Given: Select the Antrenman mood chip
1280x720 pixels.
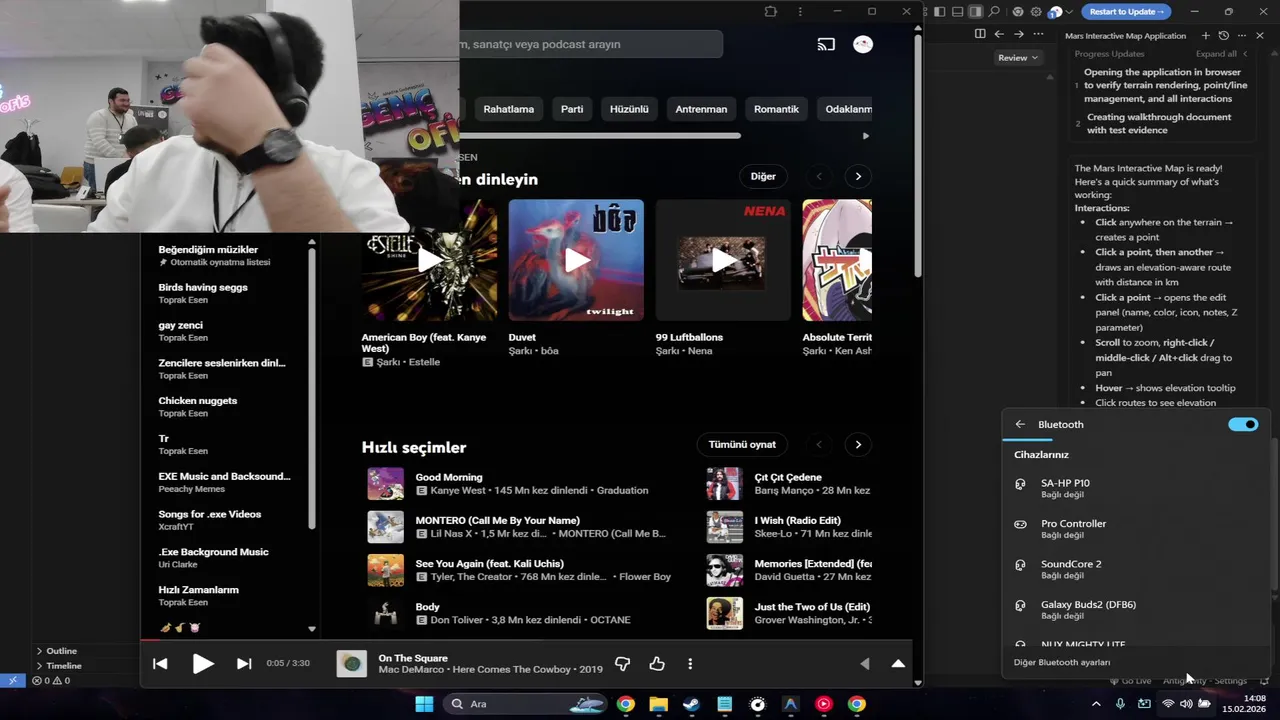Looking at the screenshot, I should (x=701, y=109).
